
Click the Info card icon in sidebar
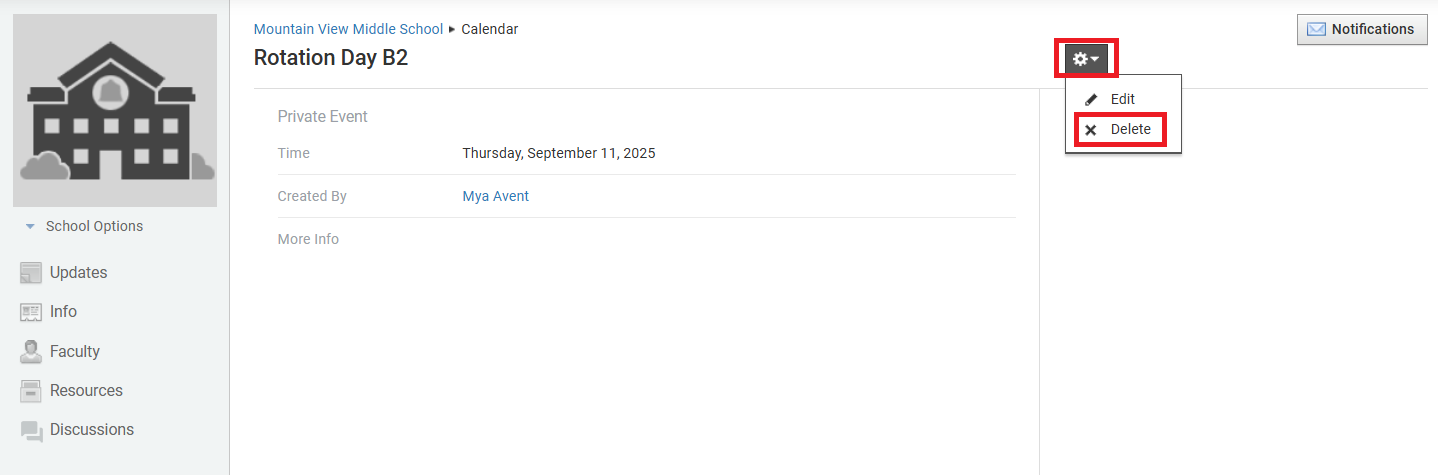[x=31, y=312]
